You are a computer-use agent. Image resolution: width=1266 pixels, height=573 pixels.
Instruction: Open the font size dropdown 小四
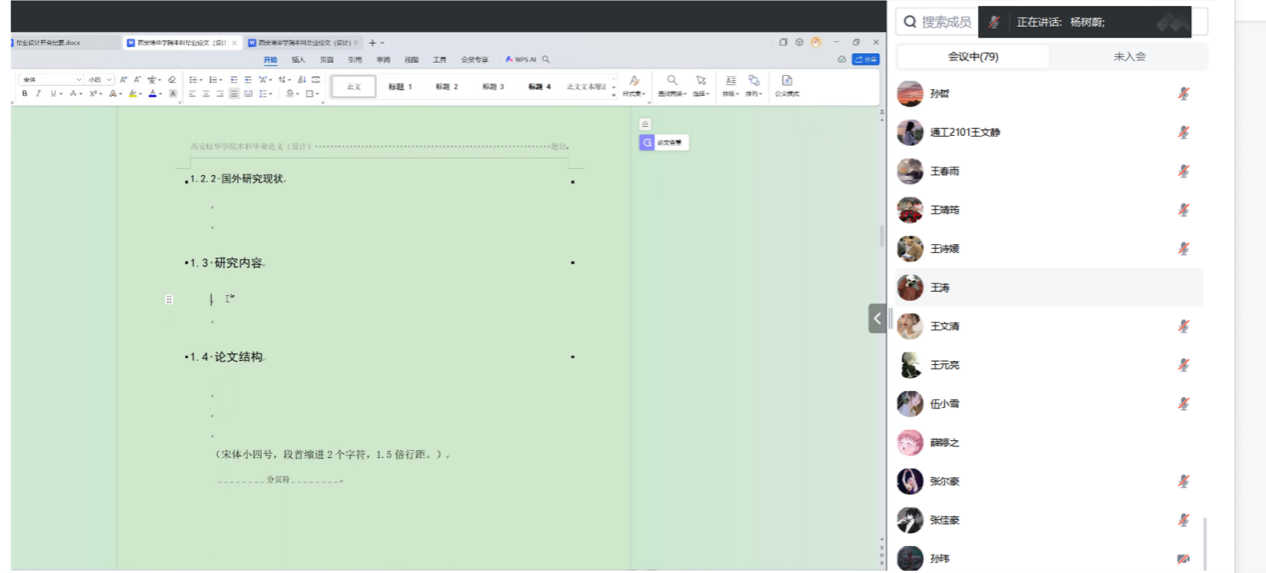[x=99, y=80]
